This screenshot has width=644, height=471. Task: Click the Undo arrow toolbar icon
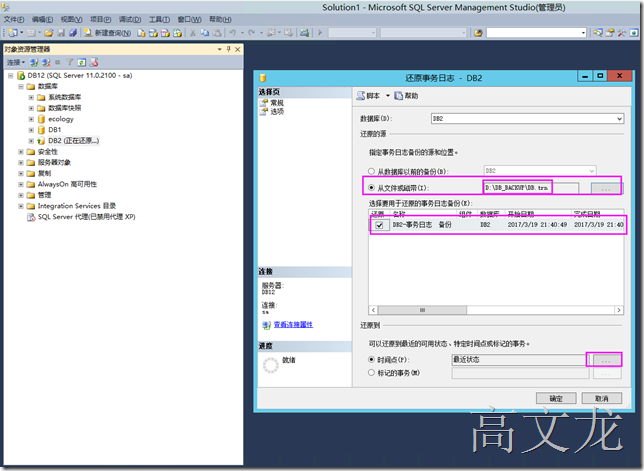(233, 32)
